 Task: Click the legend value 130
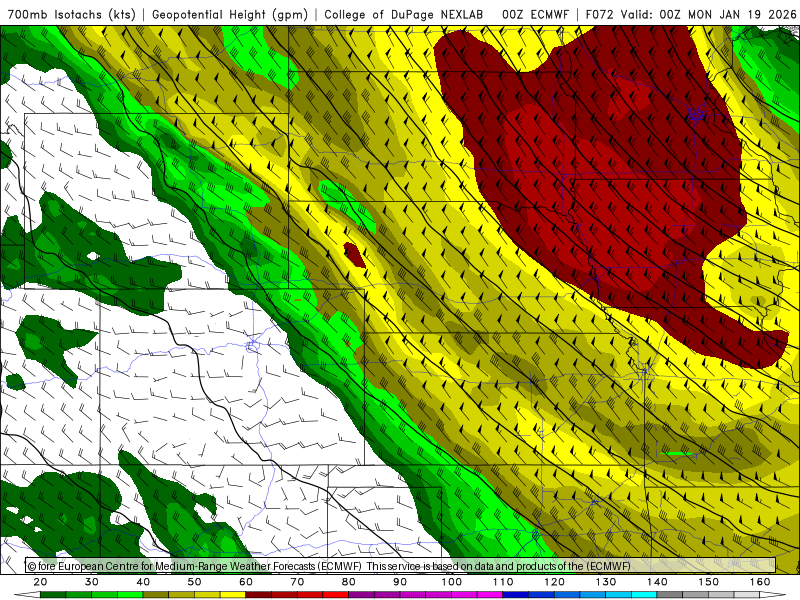point(606,582)
